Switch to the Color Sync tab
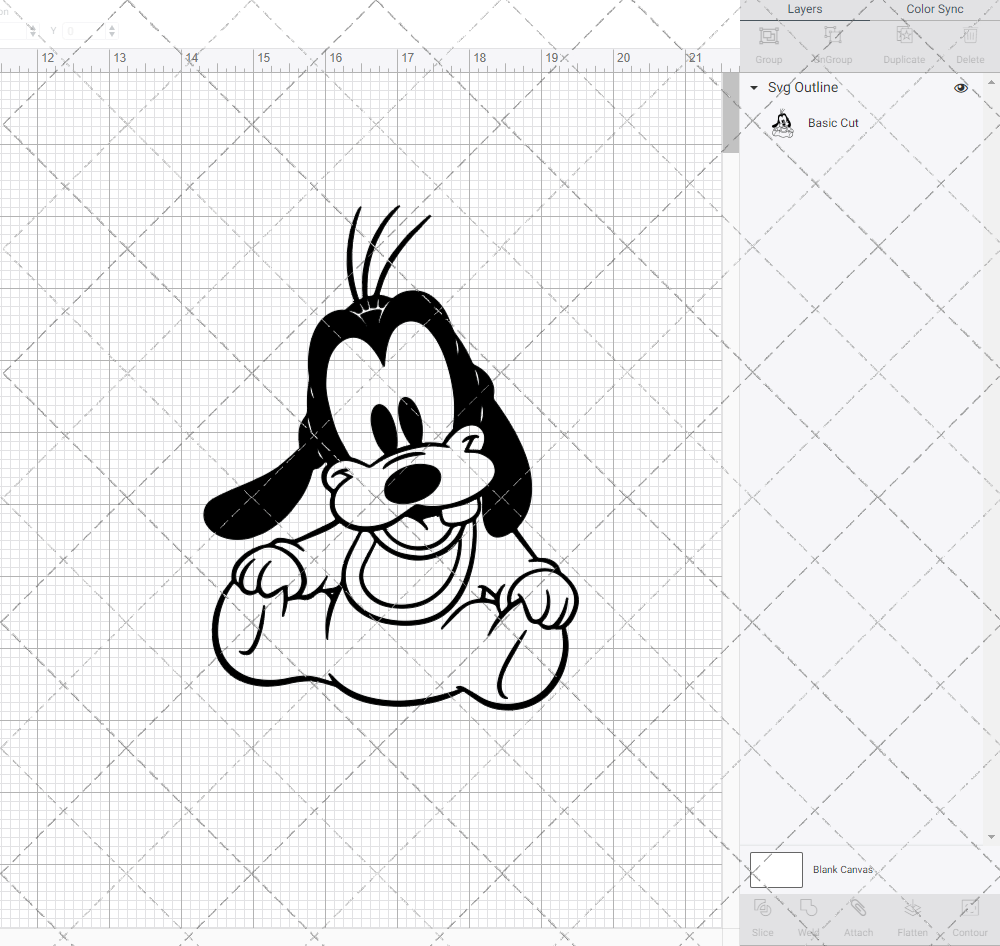The width and height of the screenshot is (1000, 946). click(x=934, y=9)
